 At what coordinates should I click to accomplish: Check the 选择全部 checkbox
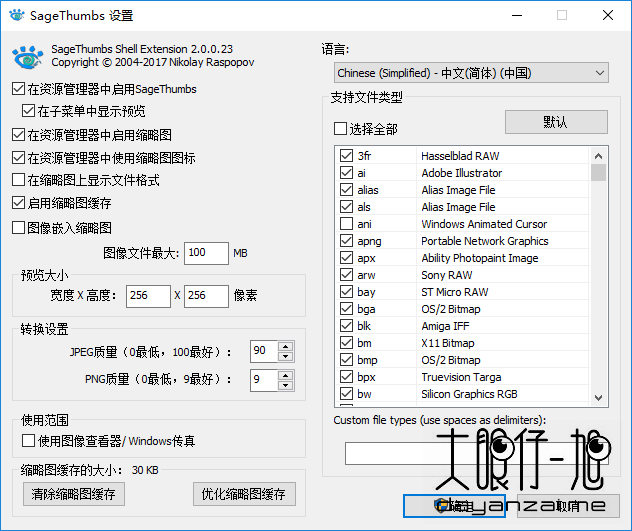pyautogui.click(x=340, y=129)
